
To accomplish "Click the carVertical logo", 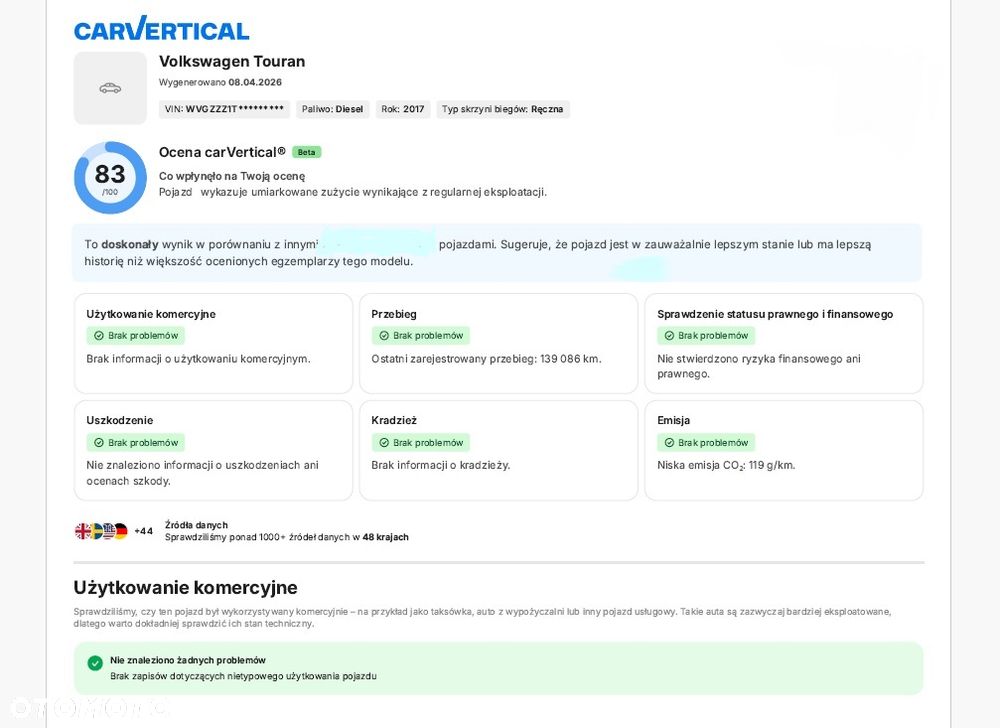I will point(161,29).
